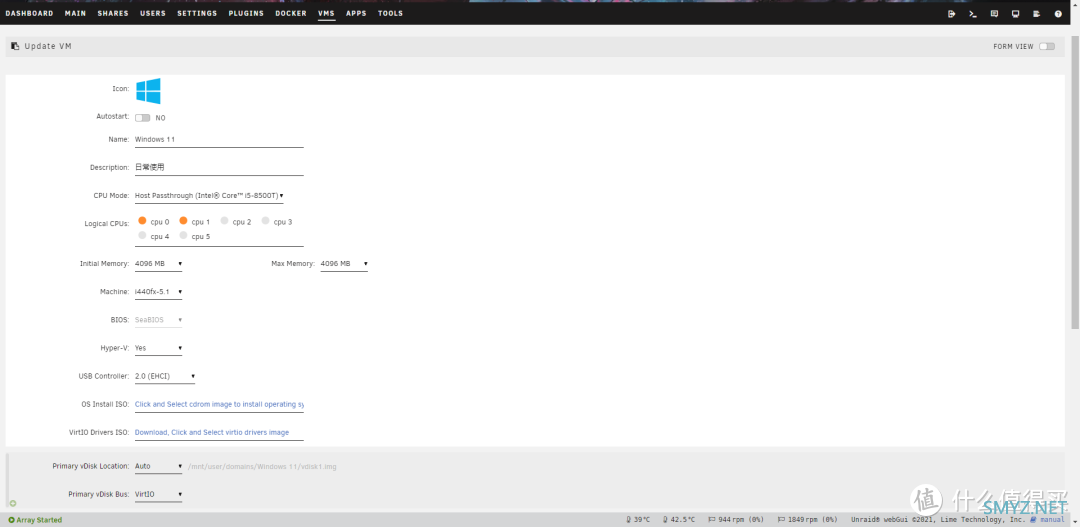Open the Tools menu tab
Viewport: 1080px width, 527px height.
[391, 14]
